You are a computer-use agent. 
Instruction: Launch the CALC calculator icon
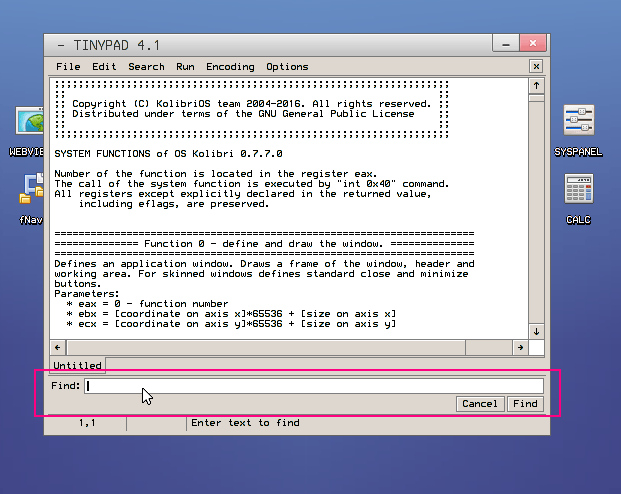[x=578, y=189]
